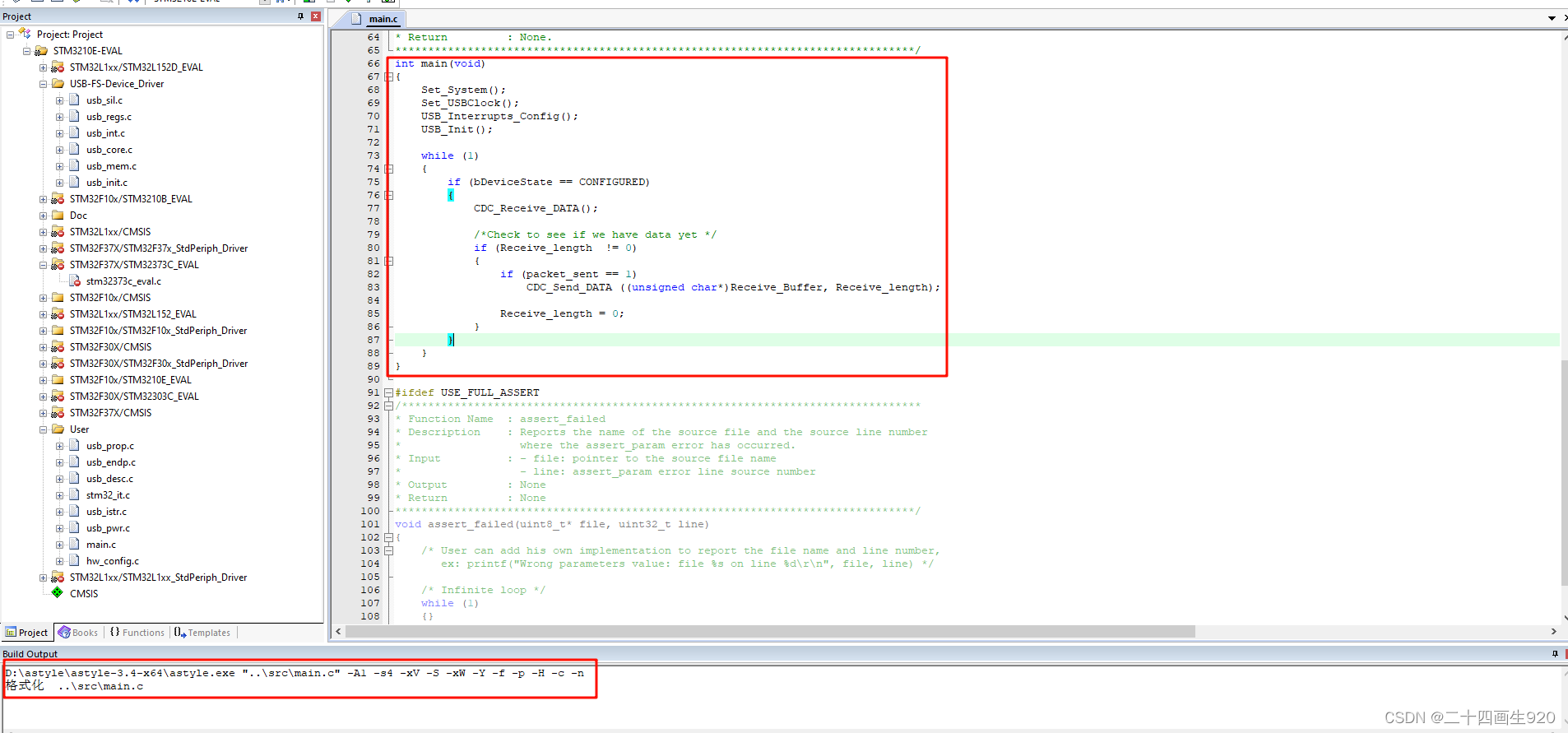
Task: Fold the while loop block at line 74
Action: (x=389, y=169)
